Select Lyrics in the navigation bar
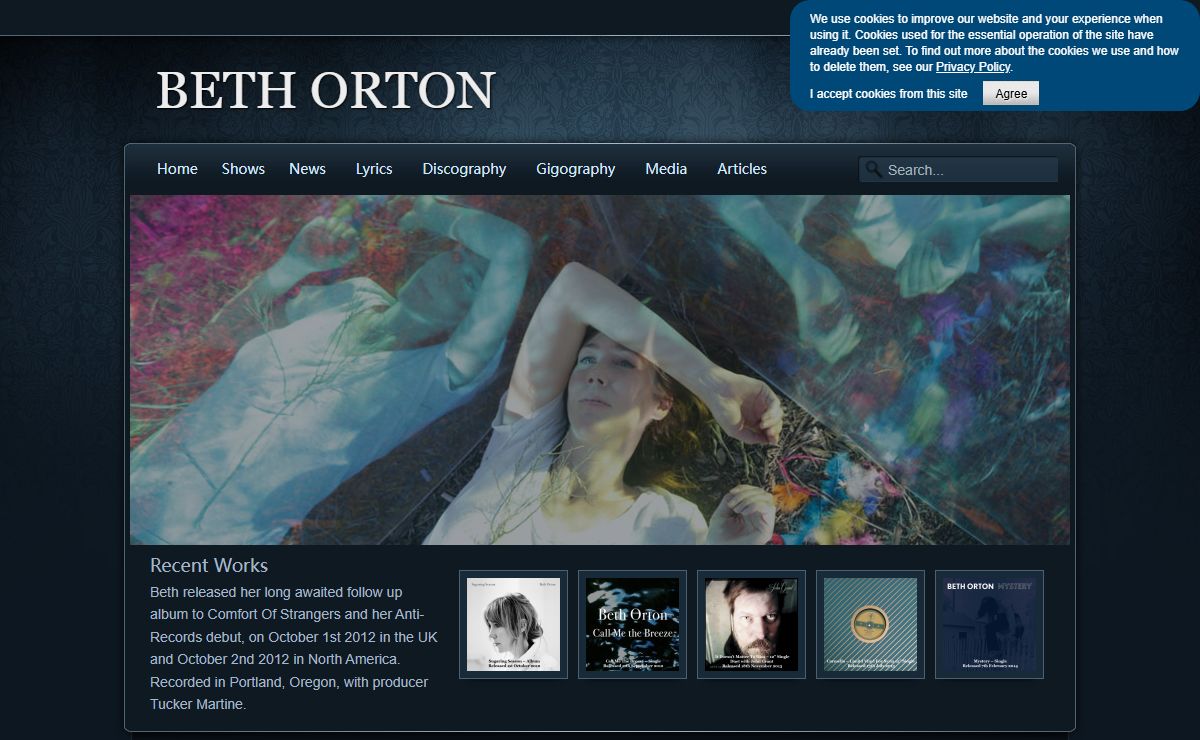Viewport: 1200px width, 740px height. point(374,169)
